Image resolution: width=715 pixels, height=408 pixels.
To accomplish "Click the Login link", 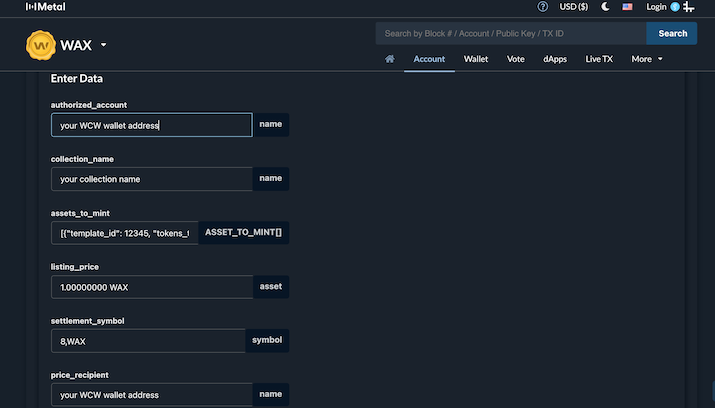I will coord(656,7).
